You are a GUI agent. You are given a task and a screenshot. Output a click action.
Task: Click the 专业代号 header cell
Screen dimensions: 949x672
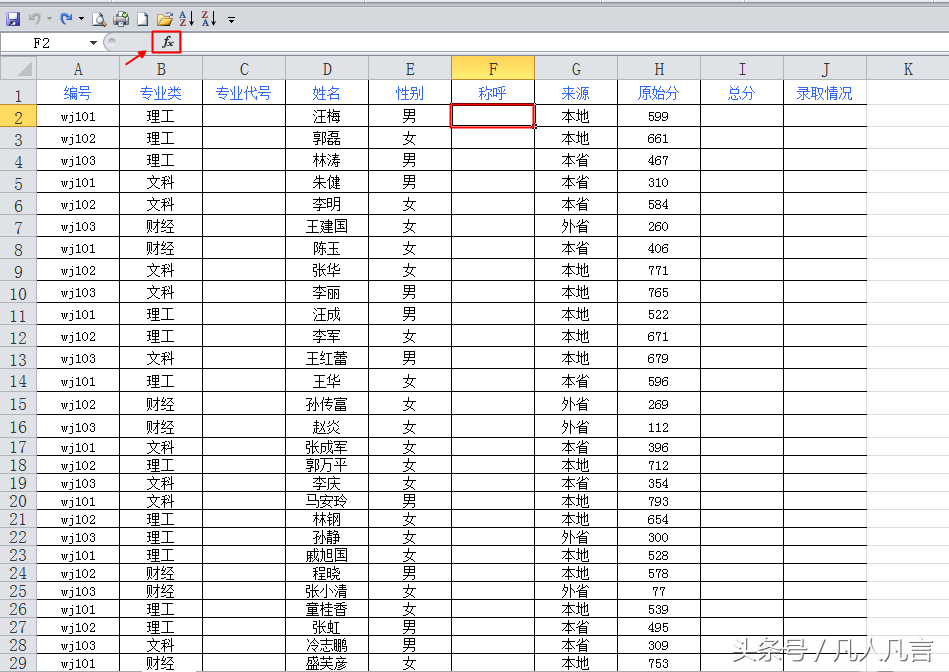[244, 93]
